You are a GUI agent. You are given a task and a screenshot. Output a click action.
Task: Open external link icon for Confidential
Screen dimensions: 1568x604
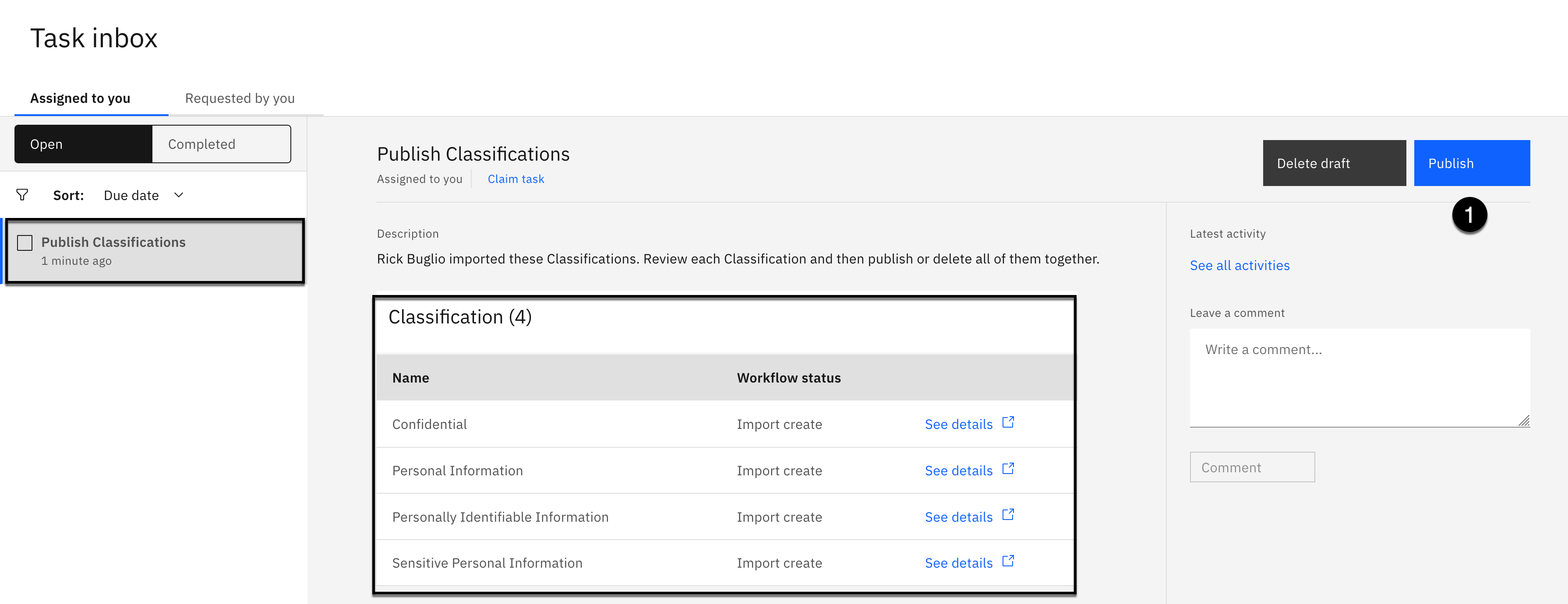pos(1008,422)
